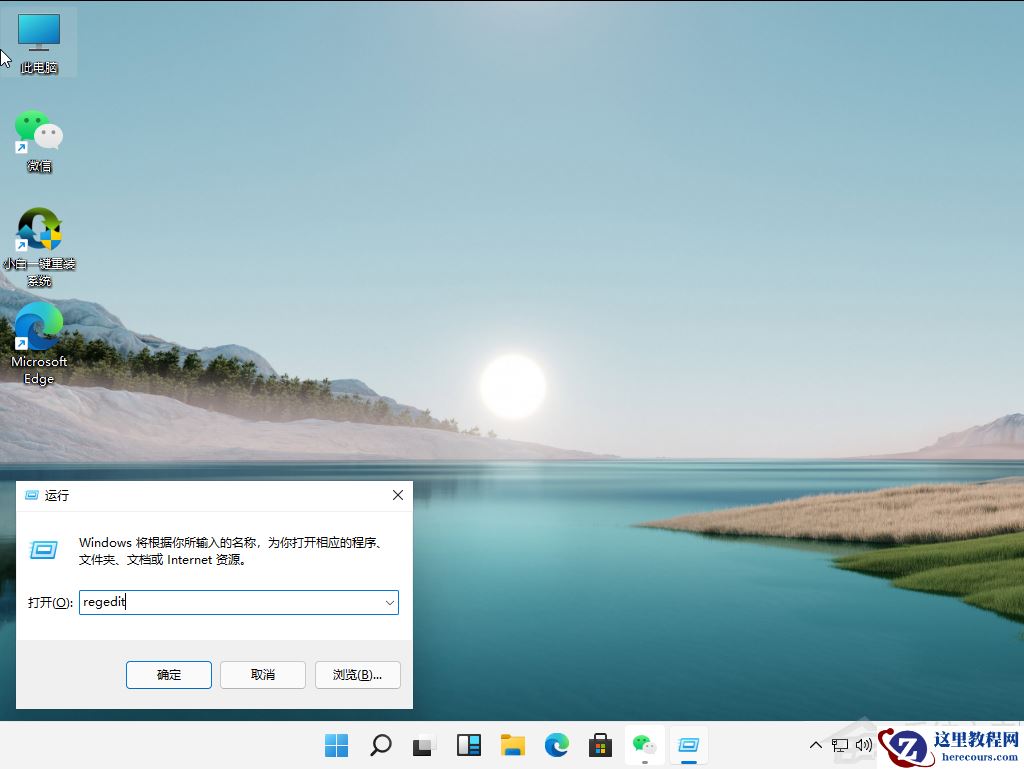The height and width of the screenshot is (769, 1024).
Task: Focus the Run window via its taskbar icon
Action: 688,745
